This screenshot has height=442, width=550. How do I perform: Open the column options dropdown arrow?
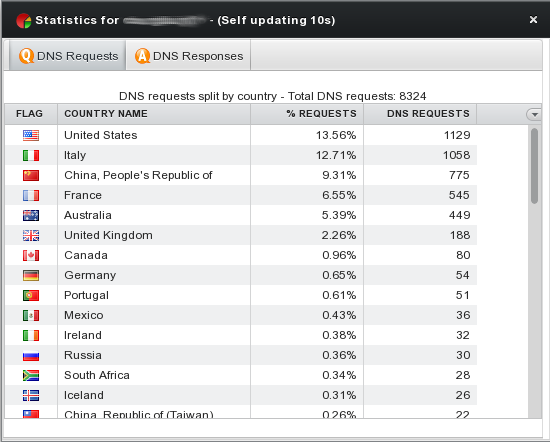(534, 114)
